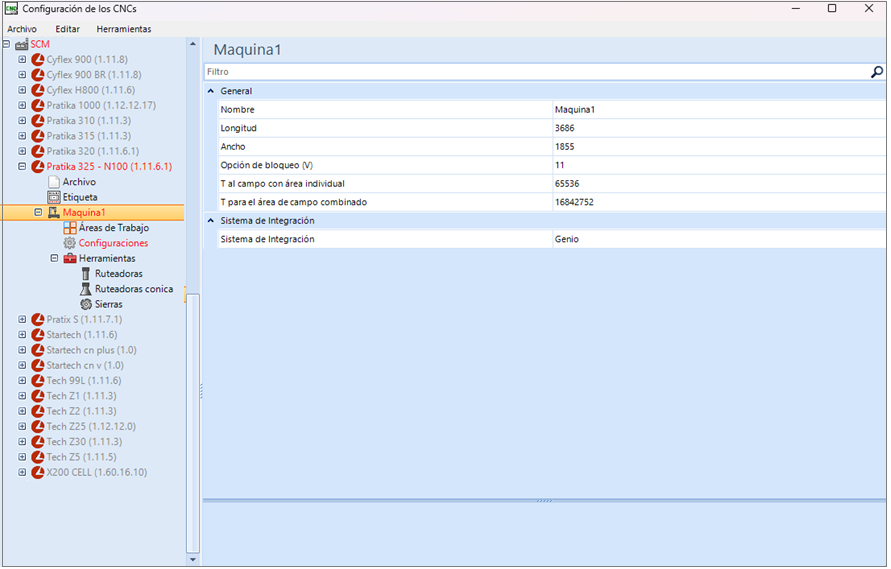Select Ruteadoras conica tree item
This screenshot has height=569, width=891.
point(134,289)
